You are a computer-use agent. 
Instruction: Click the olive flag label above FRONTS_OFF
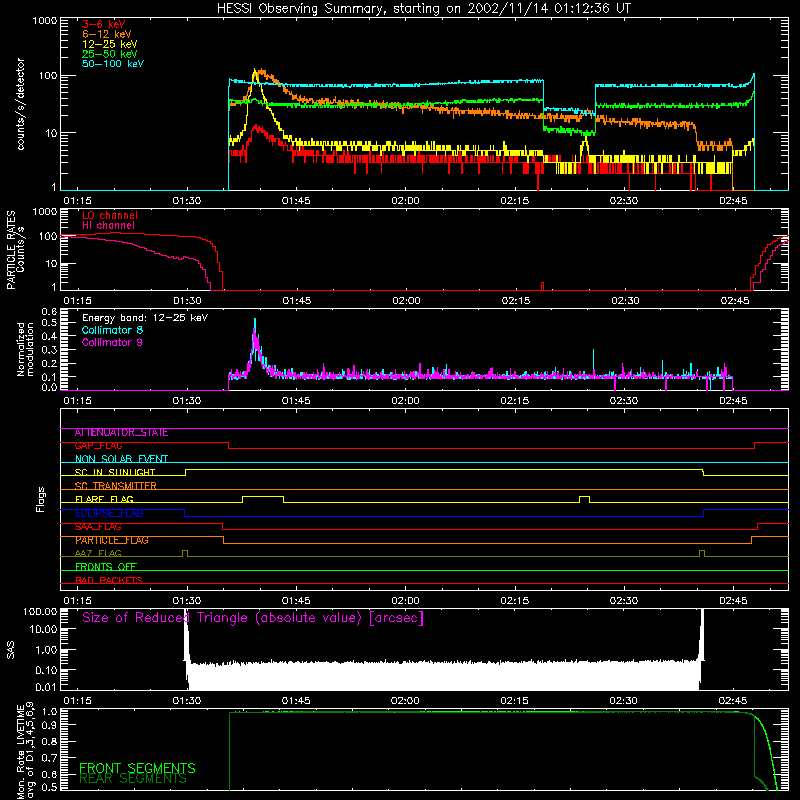[x=98, y=553]
